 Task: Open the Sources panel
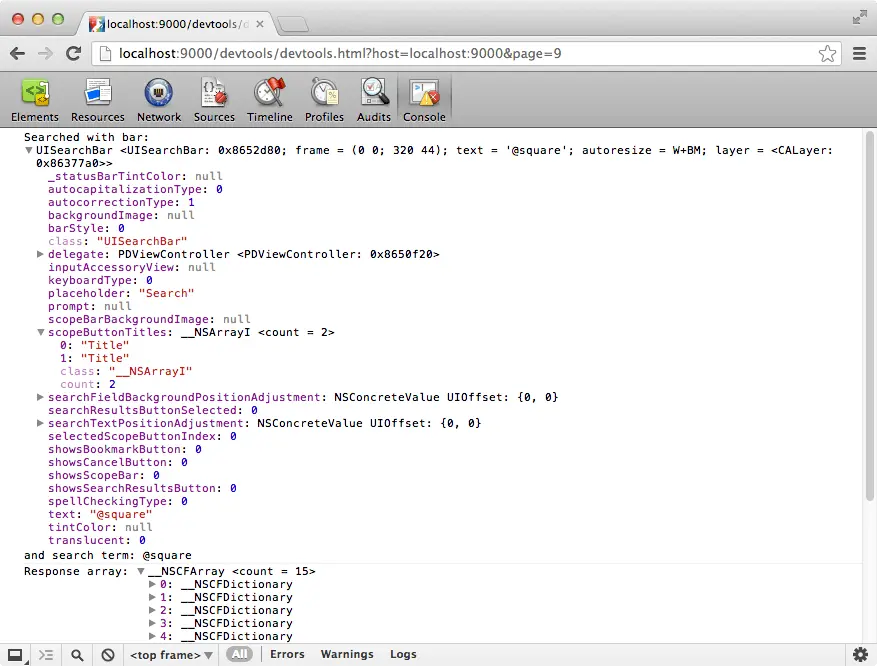point(214,101)
